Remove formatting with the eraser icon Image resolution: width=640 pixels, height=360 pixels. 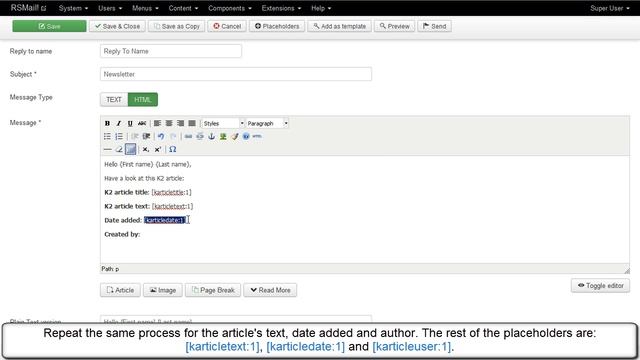pos(119,149)
